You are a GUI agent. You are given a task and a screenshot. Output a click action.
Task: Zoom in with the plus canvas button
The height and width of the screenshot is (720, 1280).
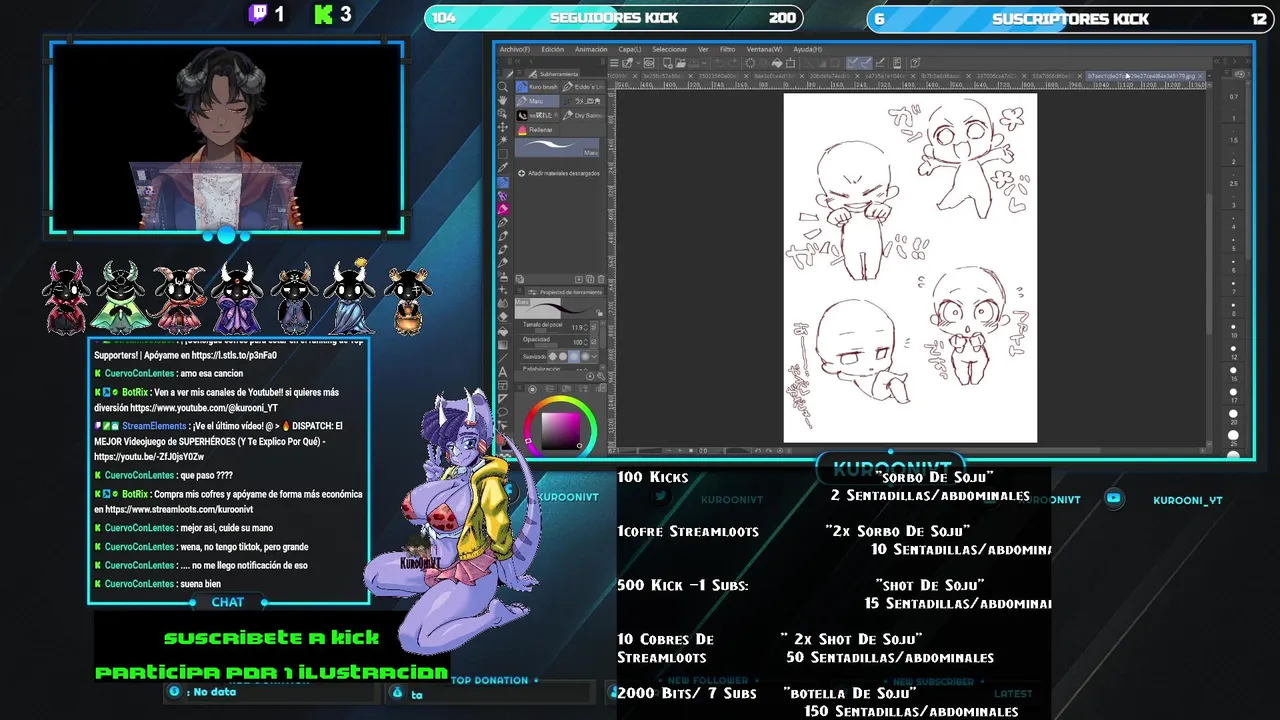[680, 451]
